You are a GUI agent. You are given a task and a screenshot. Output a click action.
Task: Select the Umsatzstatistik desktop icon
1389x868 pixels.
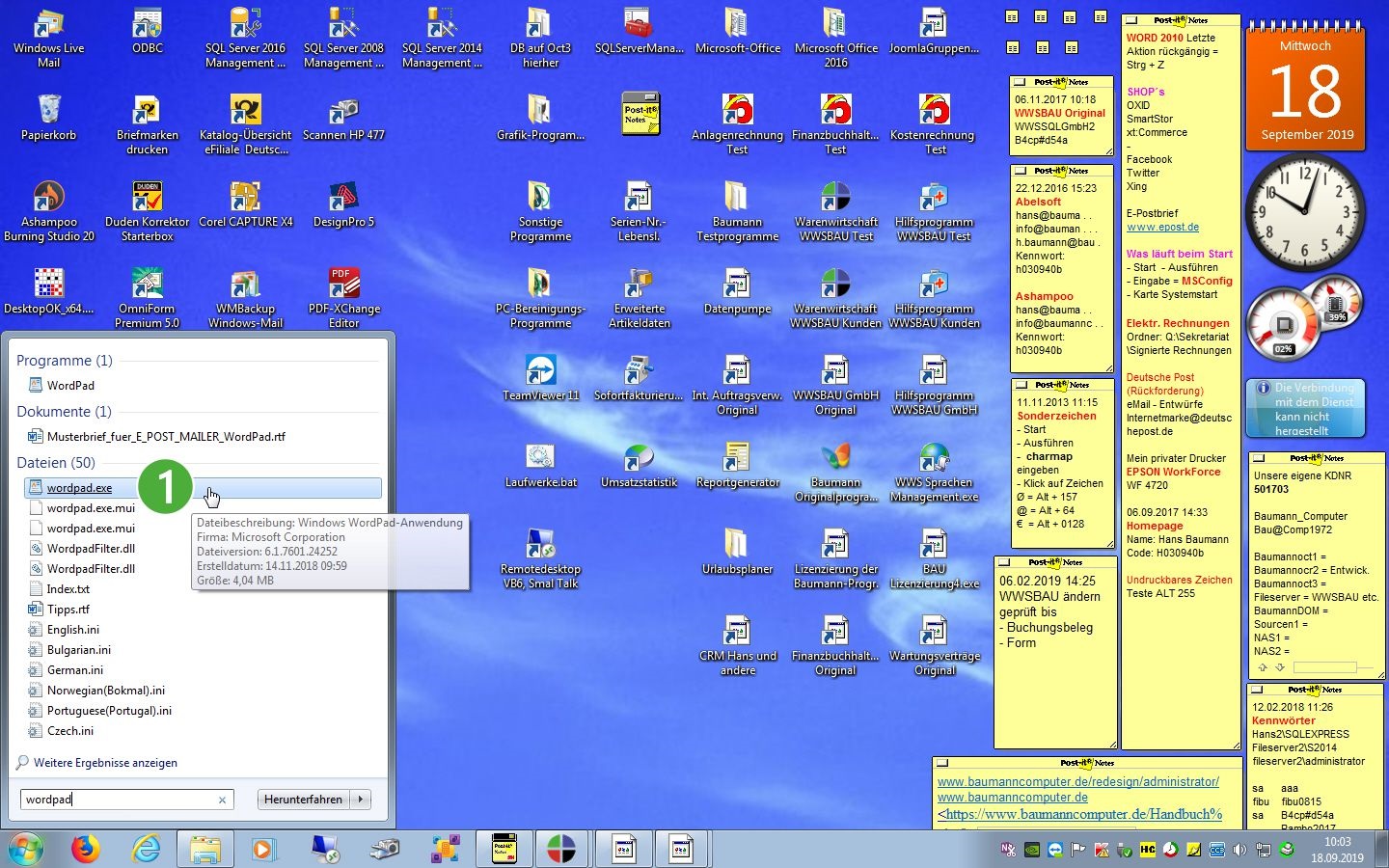pyautogui.click(x=639, y=465)
